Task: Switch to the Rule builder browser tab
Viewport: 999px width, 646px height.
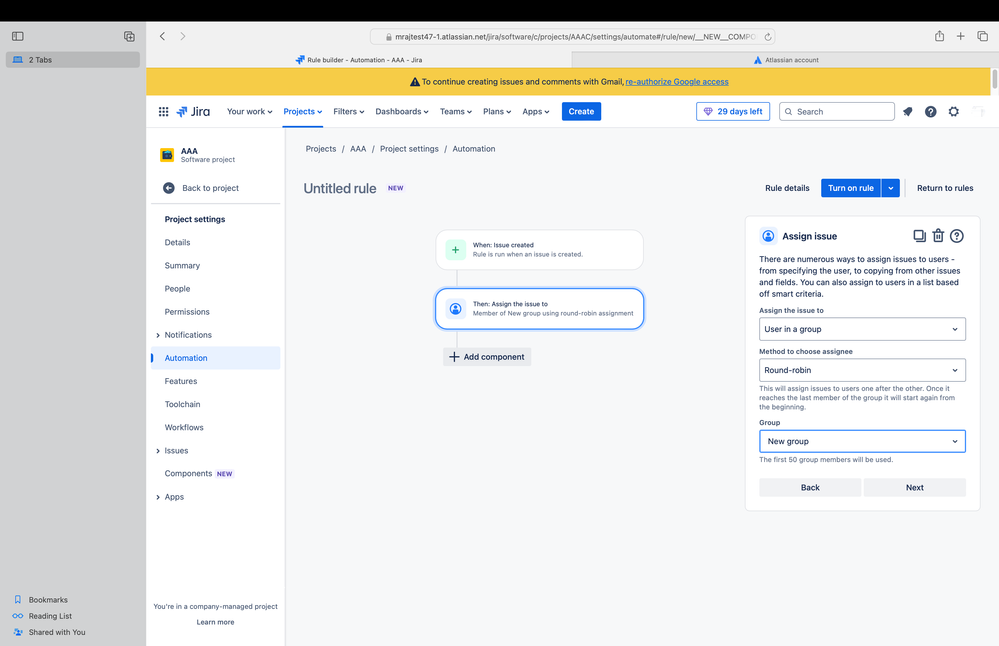Action: point(359,60)
